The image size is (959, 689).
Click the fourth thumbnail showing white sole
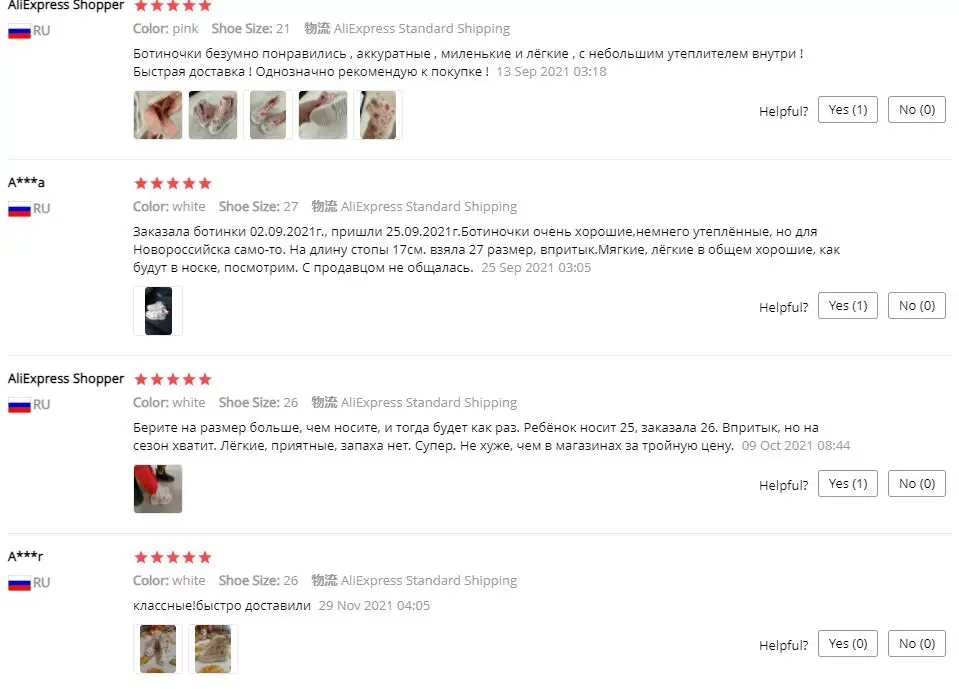(323, 115)
